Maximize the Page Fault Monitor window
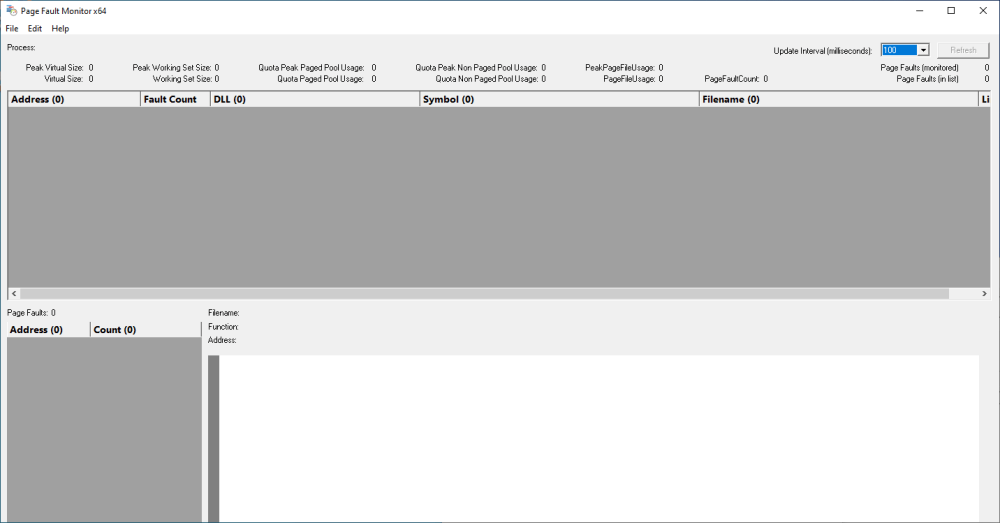Viewport: 1000px width, 523px height. click(x=951, y=11)
